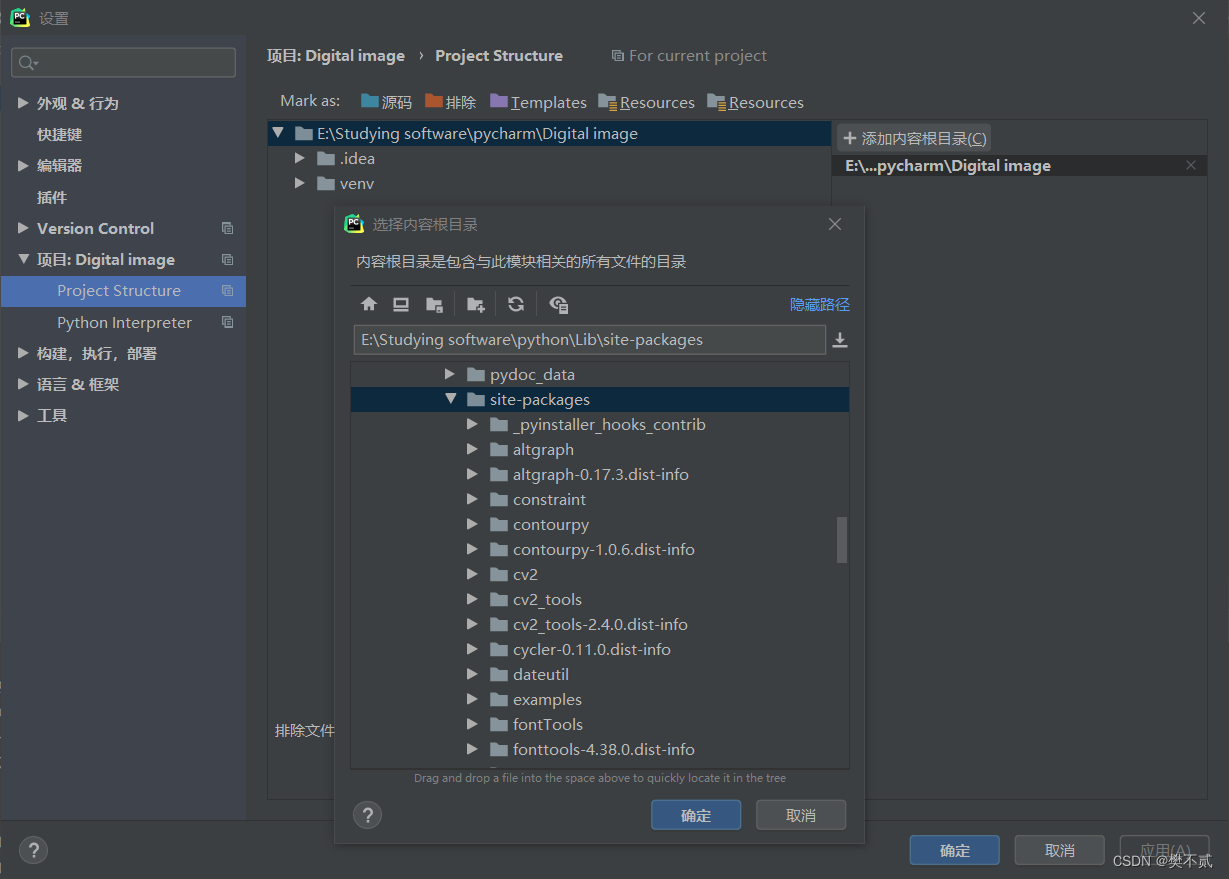1229x879 pixels.
Task: Expand the .idea folder node
Action: click(299, 158)
